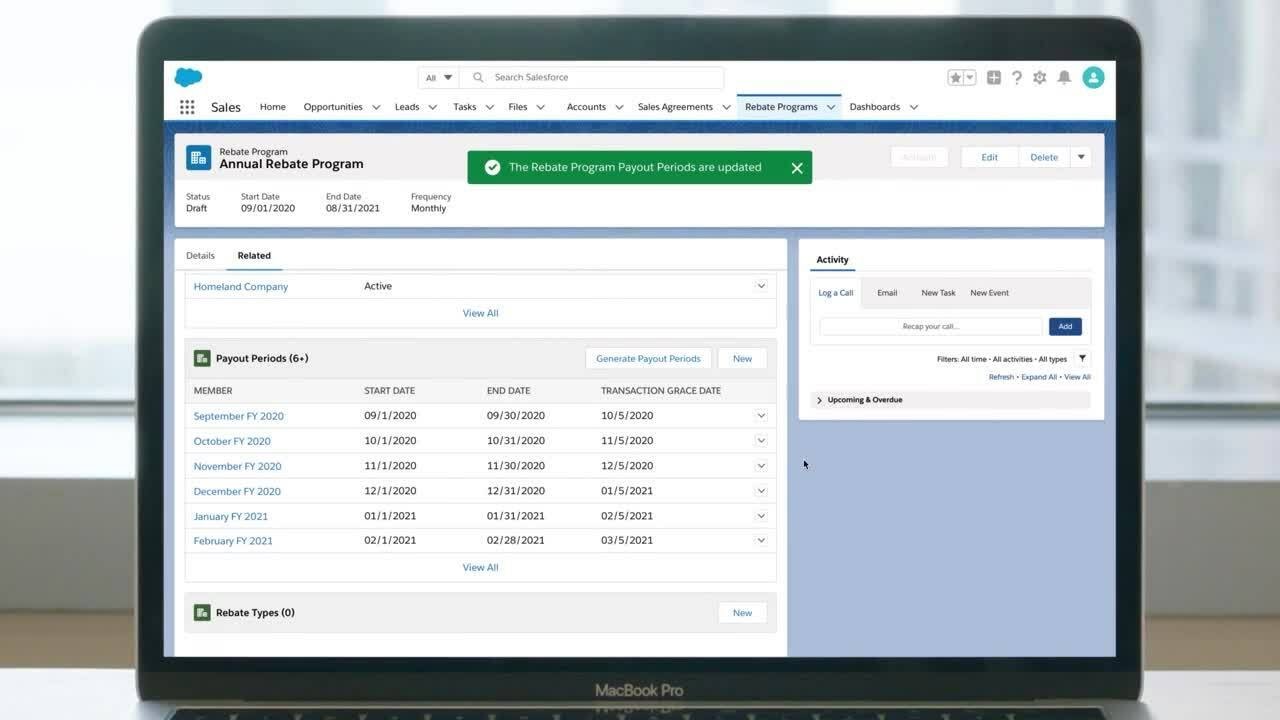The height and width of the screenshot is (720, 1280).
Task: Open the Help question mark icon
Action: click(1017, 77)
